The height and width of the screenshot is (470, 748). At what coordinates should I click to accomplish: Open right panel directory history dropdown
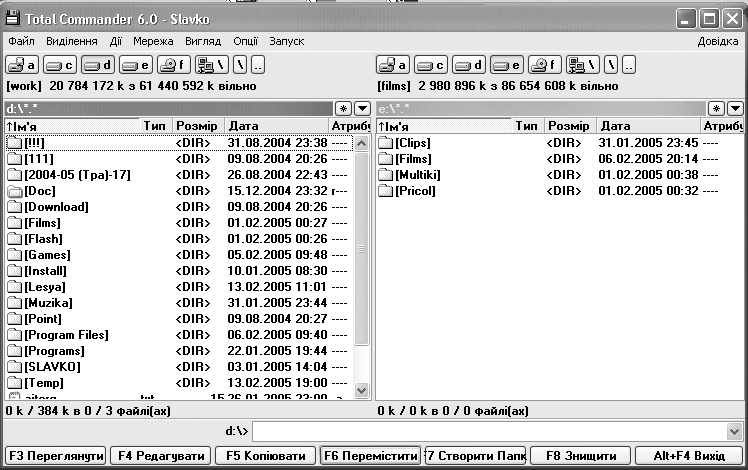(x=735, y=109)
